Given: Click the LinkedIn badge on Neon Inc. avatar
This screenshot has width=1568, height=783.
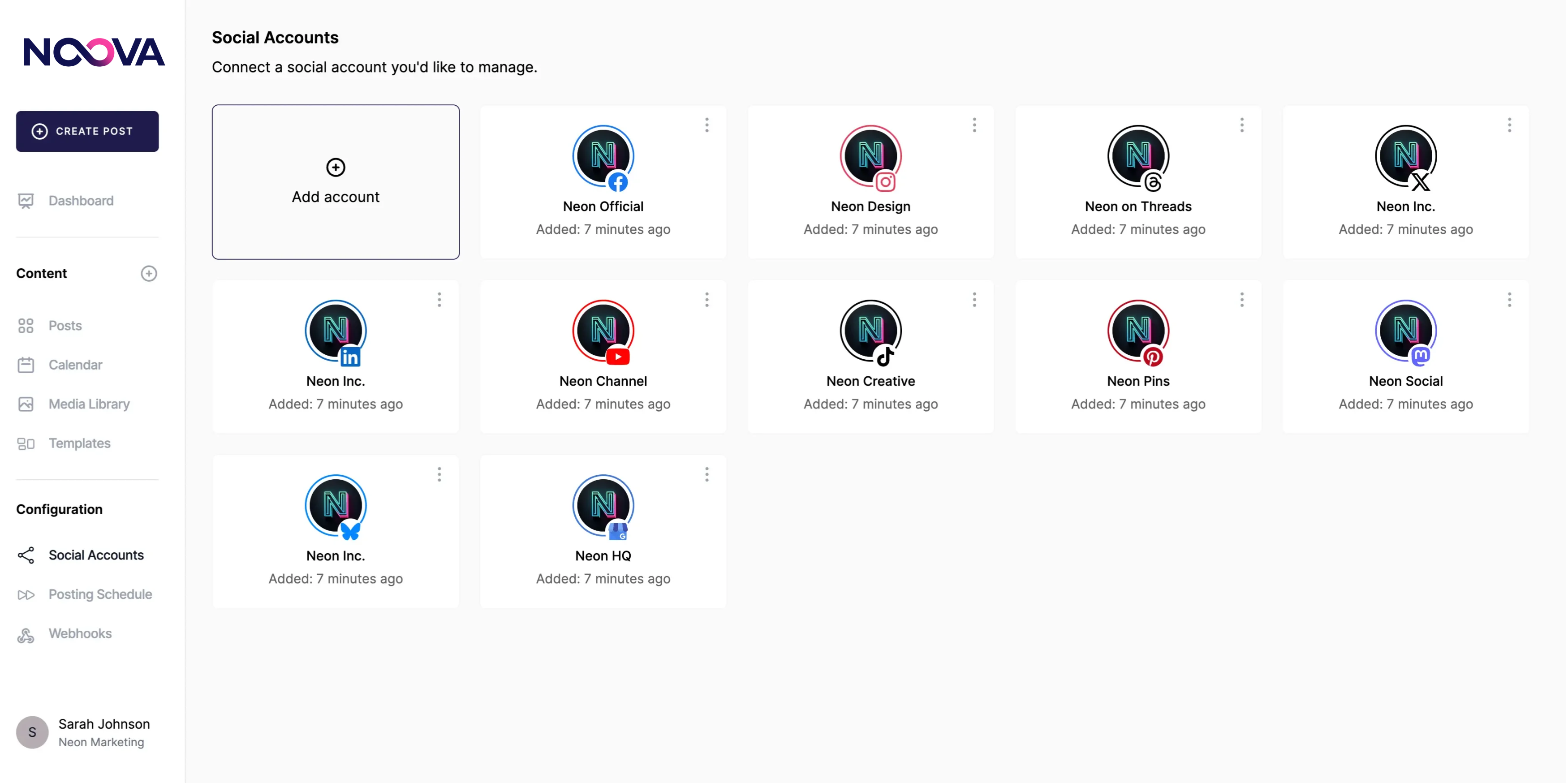Looking at the screenshot, I should pos(350,357).
